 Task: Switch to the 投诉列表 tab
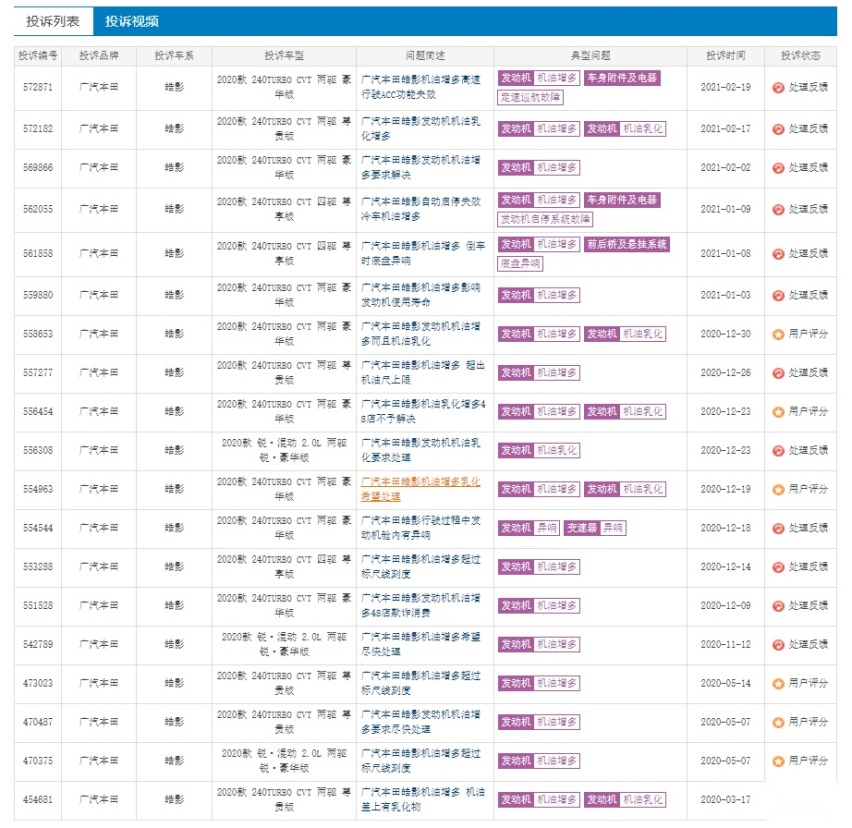point(53,21)
